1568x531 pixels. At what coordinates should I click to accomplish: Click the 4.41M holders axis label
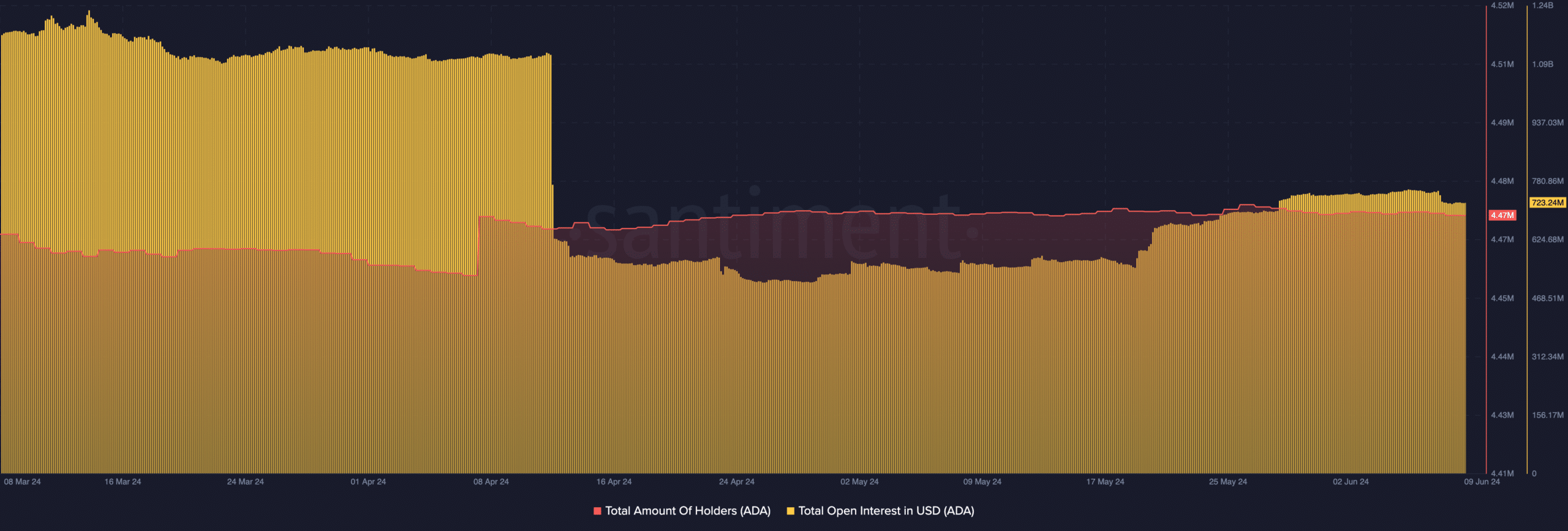point(1502,473)
